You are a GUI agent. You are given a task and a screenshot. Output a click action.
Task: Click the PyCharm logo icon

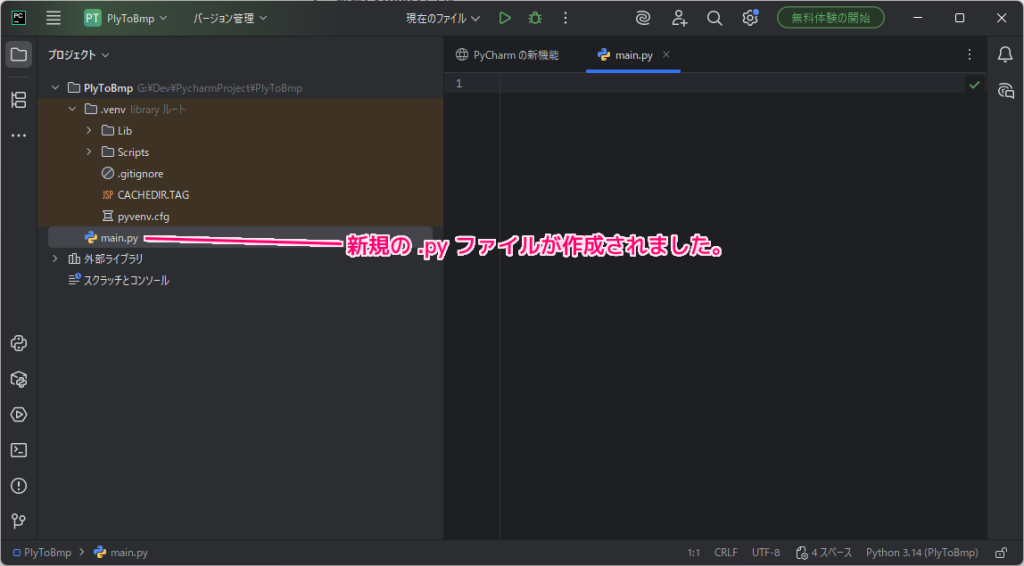click(x=19, y=18)
